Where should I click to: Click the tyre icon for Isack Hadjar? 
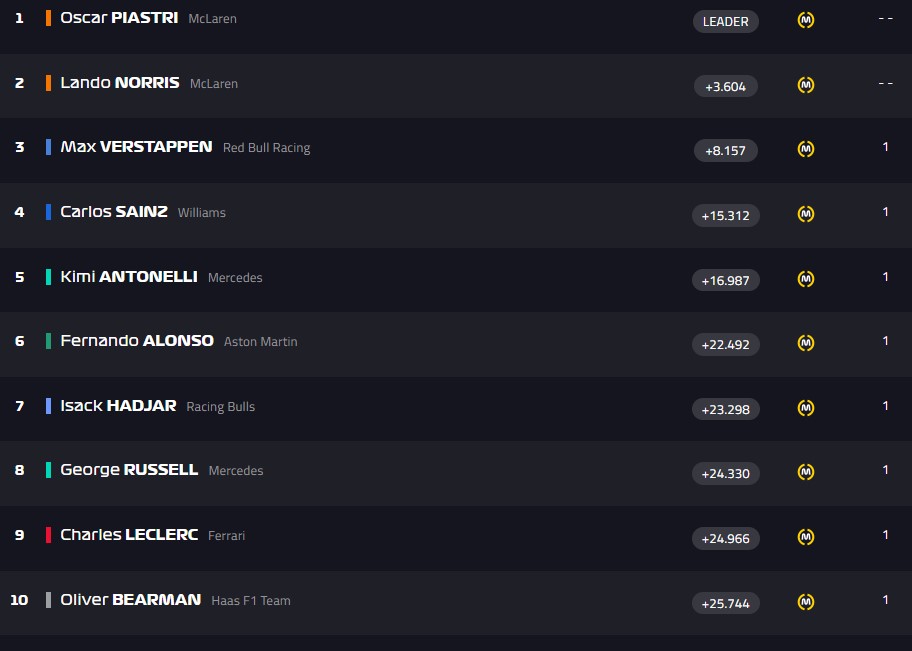tap(806, 408)
